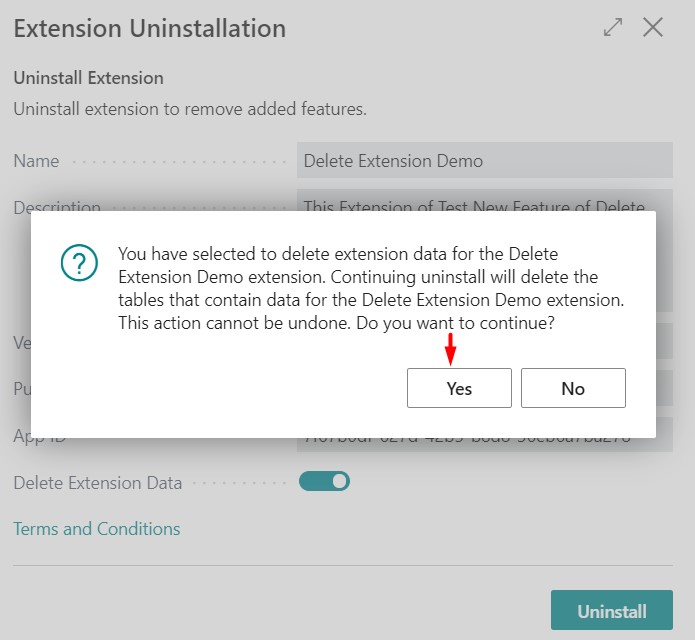Click the Uninstall button
Screen dimensions: 695x640
pyautogui.click(x=612, y=610)
